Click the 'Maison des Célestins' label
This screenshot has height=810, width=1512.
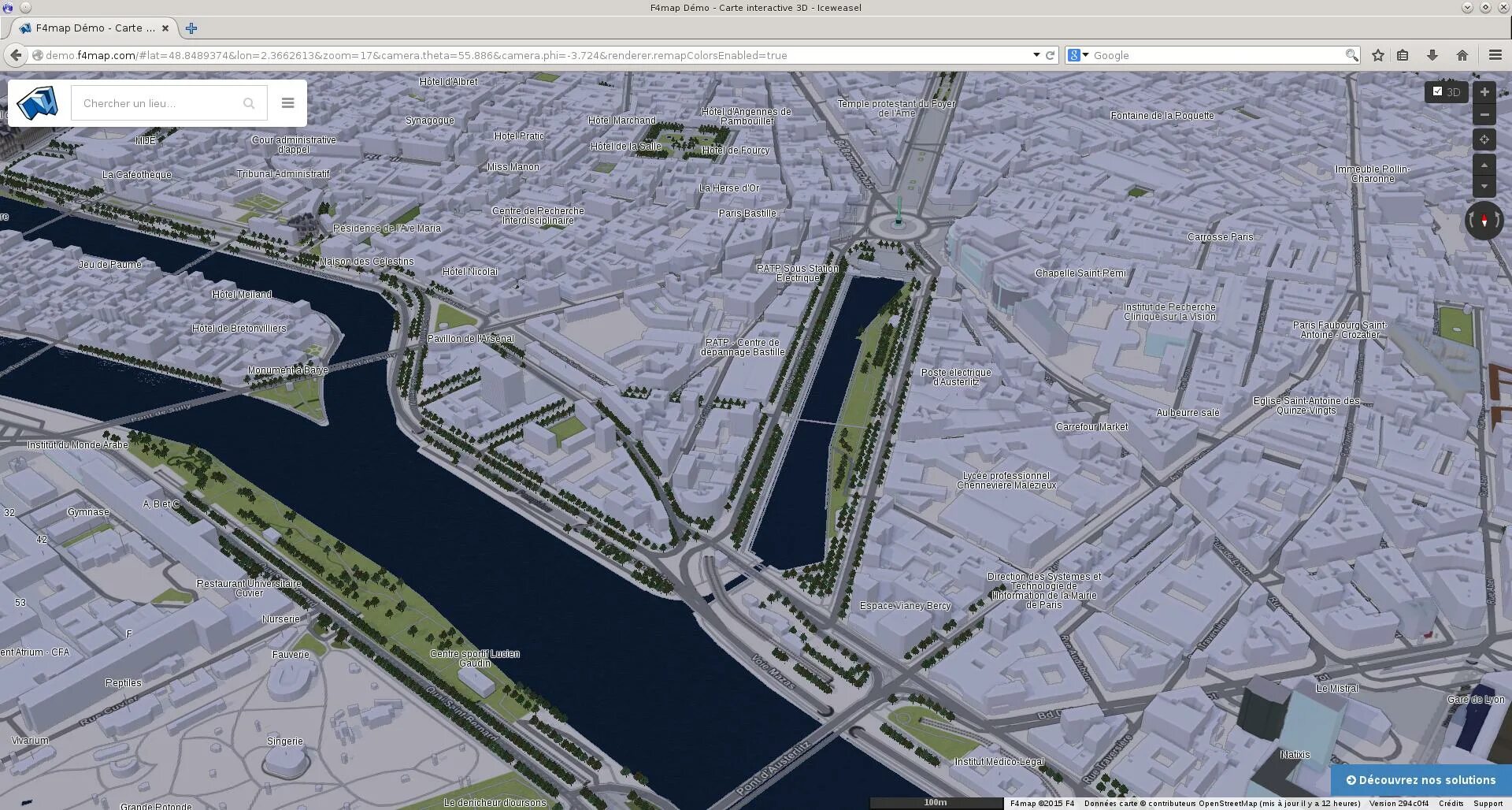click(367, 262)
